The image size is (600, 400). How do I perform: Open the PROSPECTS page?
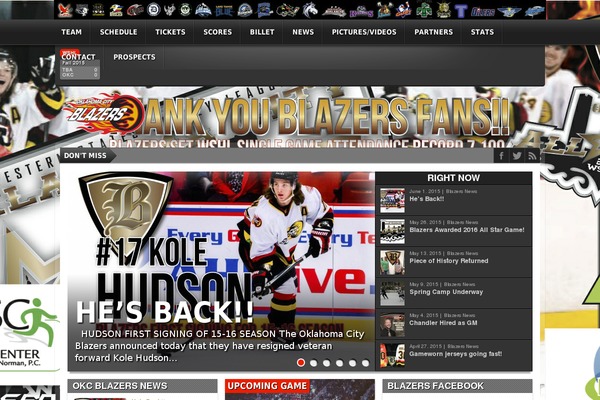pyautogui.click(x=134, y=57)
